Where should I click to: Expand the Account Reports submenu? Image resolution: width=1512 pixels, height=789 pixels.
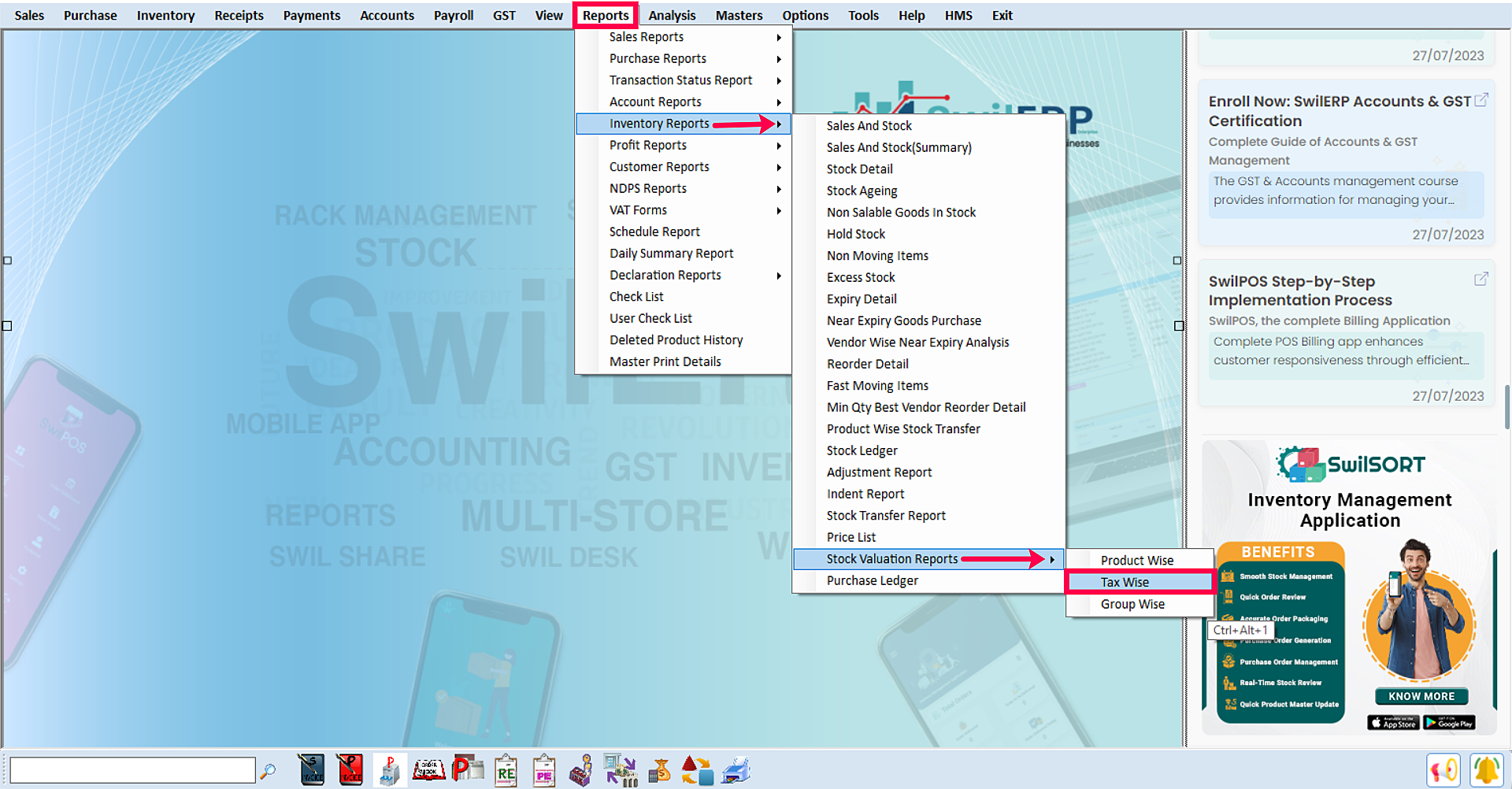(x=683, y=102)
